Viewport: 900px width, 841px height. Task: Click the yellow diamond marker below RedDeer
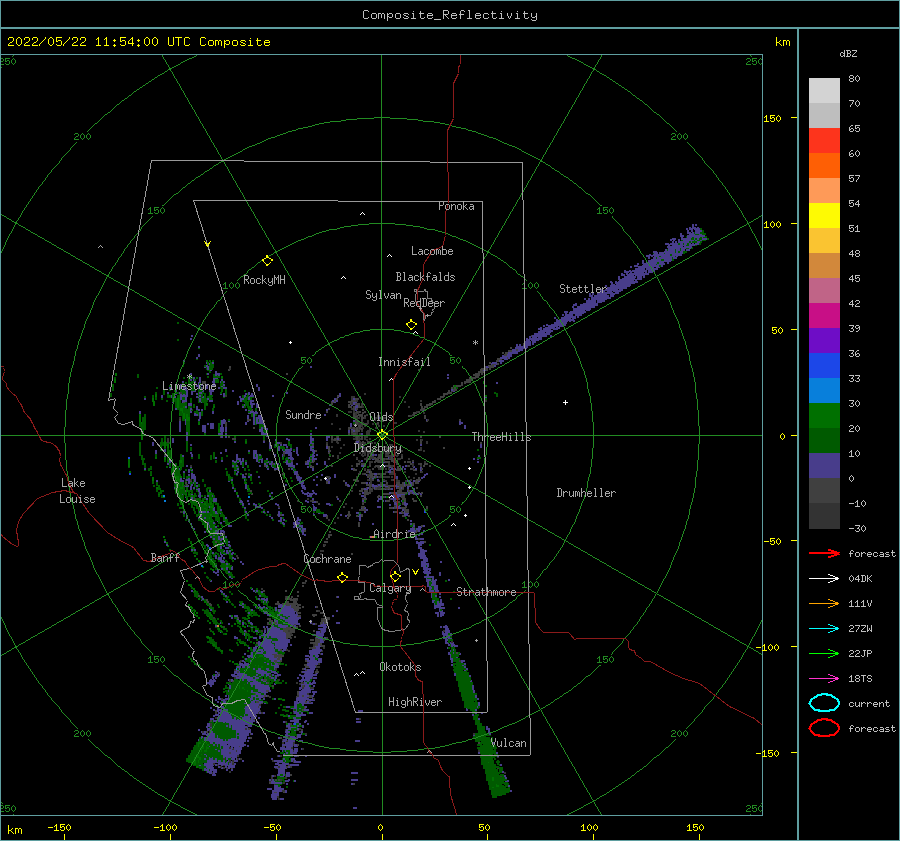(411, 325)
